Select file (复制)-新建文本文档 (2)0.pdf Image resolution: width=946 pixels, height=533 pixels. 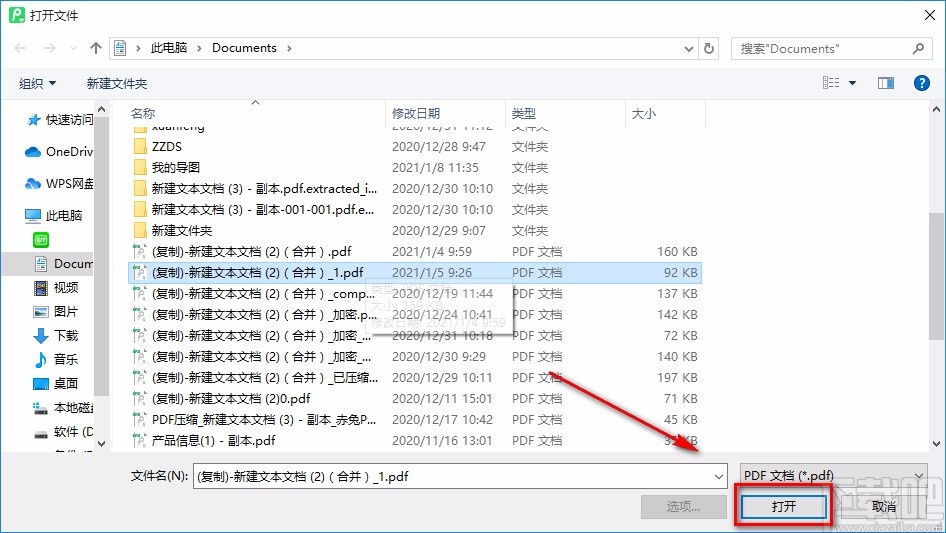coord(415,399)
